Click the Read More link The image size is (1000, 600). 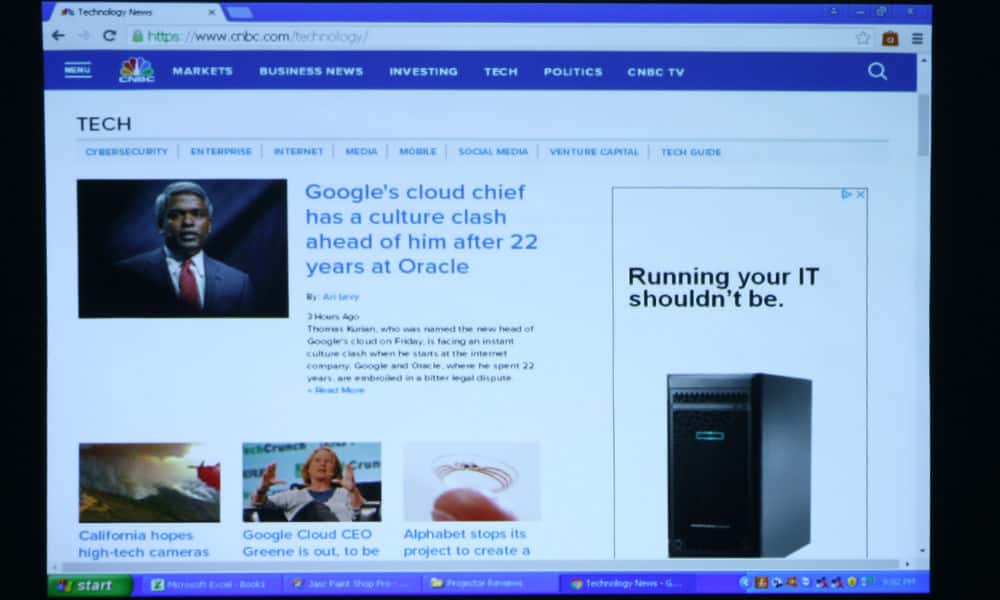(x=336, y=390)
